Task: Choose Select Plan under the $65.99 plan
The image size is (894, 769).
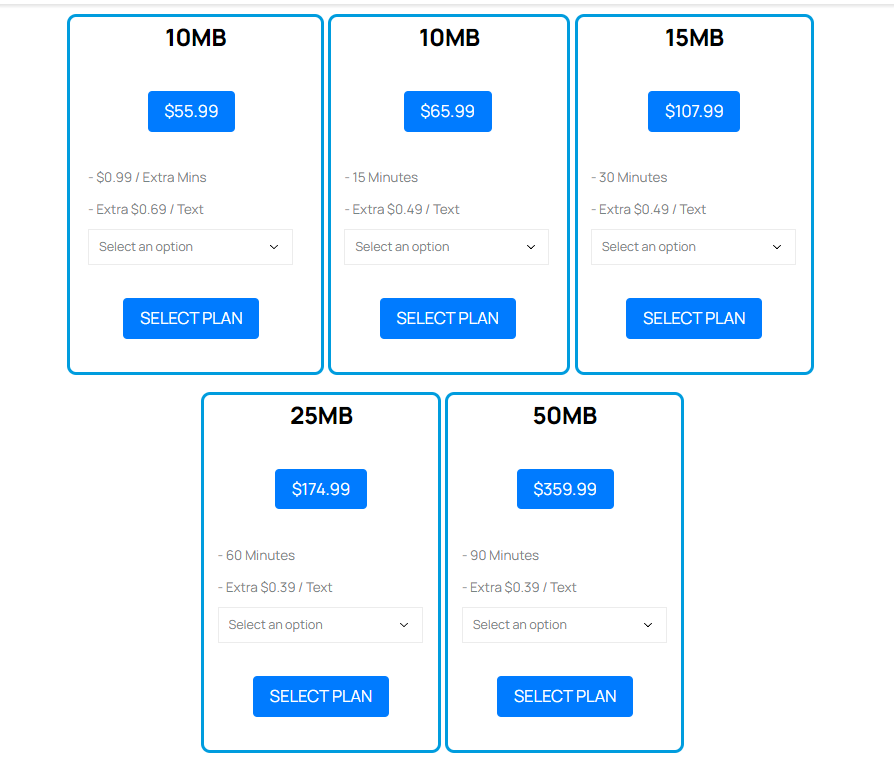Action: click(447, 318)
